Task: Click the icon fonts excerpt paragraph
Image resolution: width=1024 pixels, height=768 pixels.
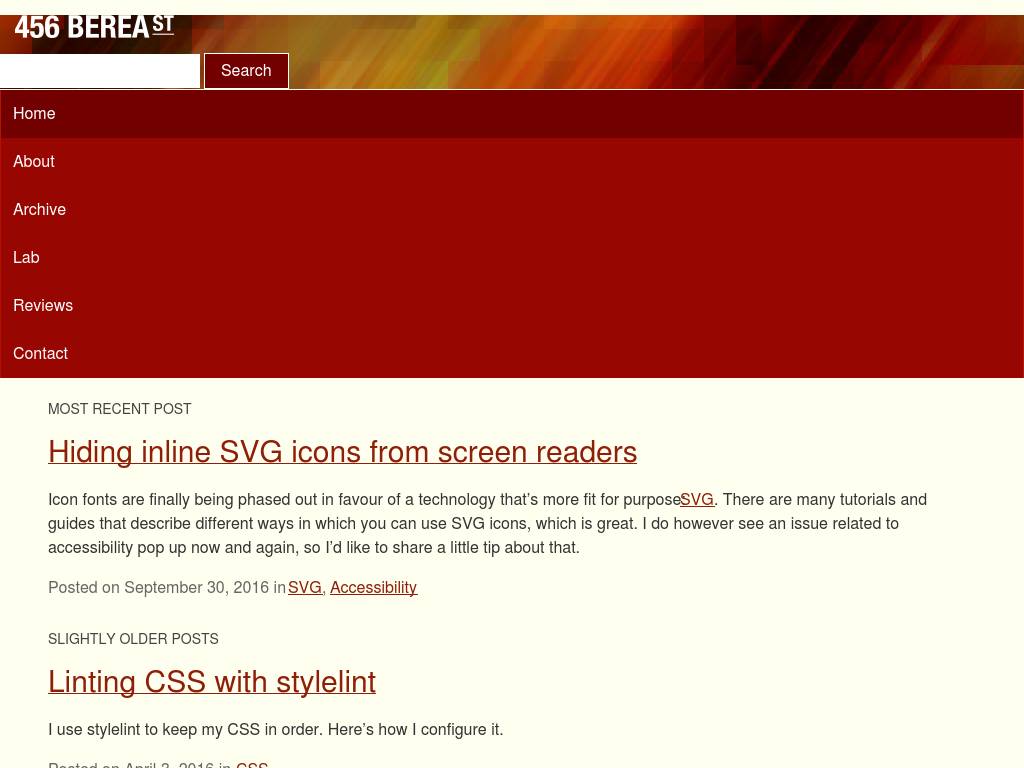Action: tap(400, 524)
